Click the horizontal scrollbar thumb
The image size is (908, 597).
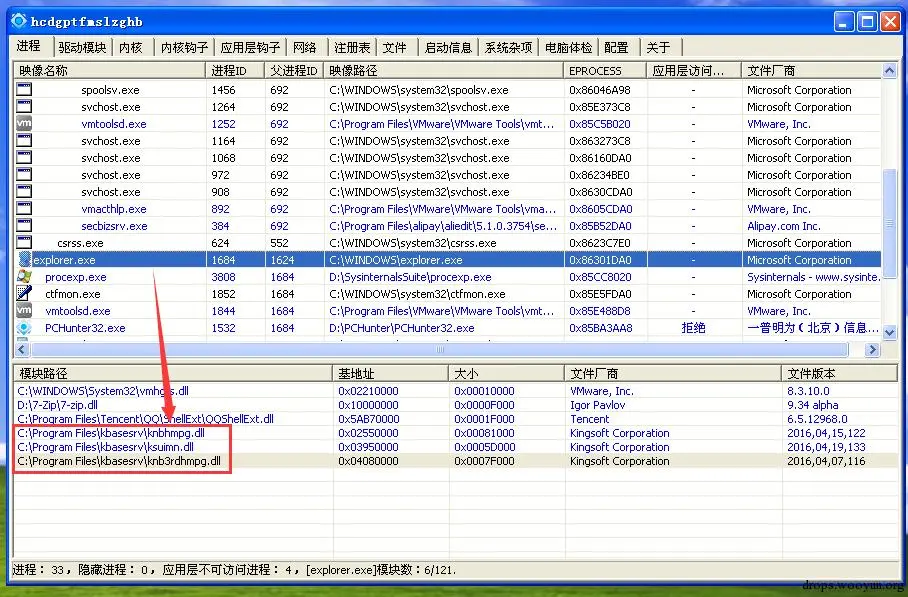click(x=440, y=349)
